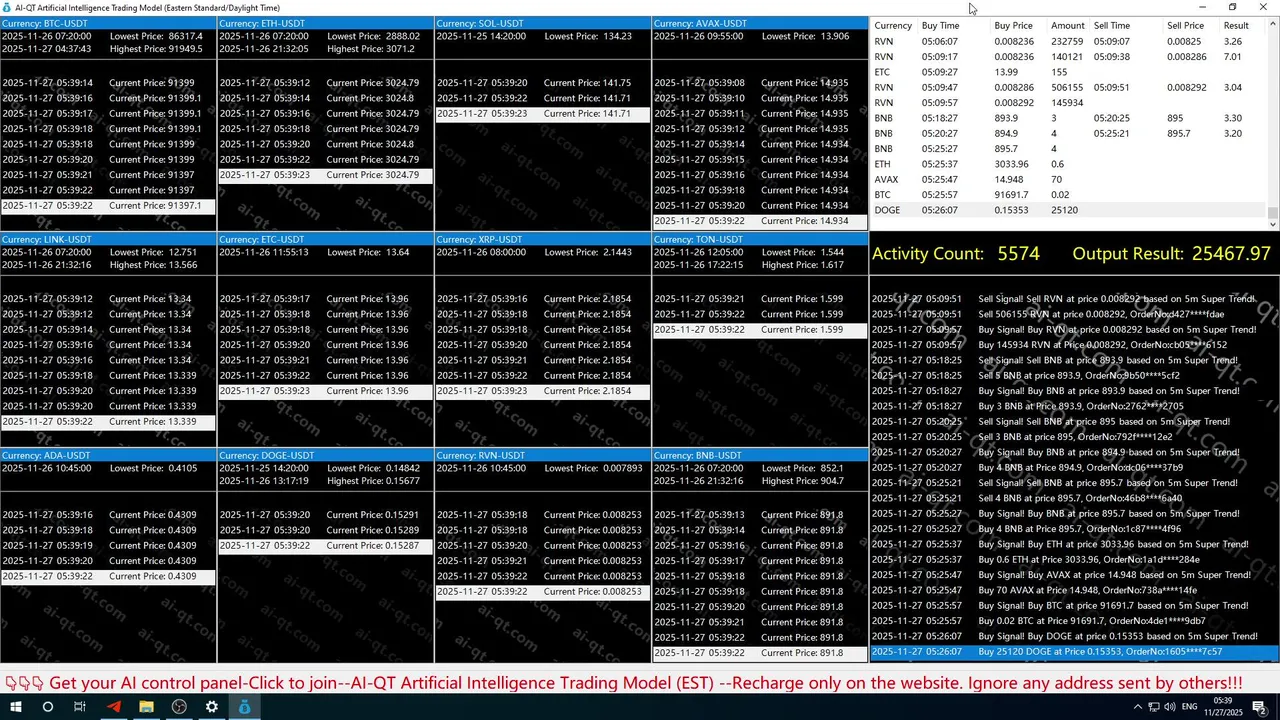1280x720 pixels.
Task: Select highlighted DOGE row Current Price: 0.15287
Action: tap(326, 546)
